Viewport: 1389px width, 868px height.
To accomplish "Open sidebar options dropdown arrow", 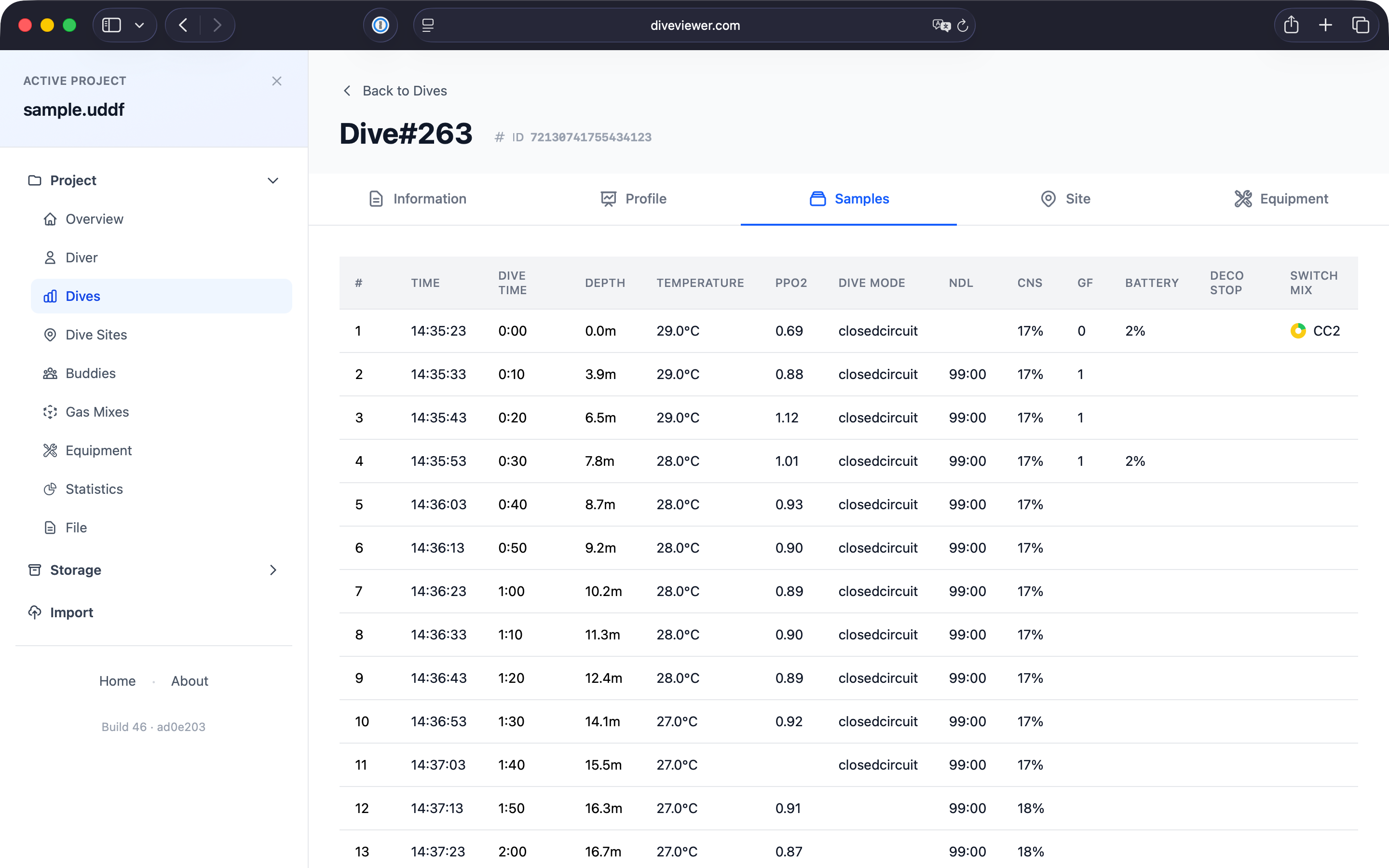I will 139,25.
